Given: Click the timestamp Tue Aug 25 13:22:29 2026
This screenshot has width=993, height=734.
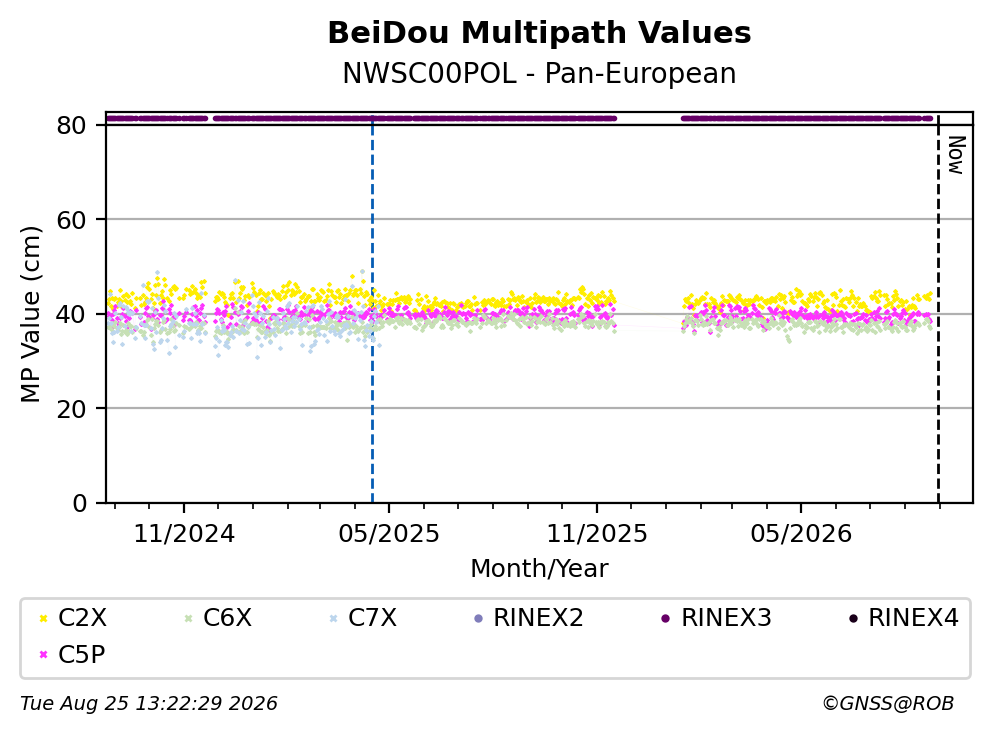Looking at the screenshot, I should [x=149, y=704].
